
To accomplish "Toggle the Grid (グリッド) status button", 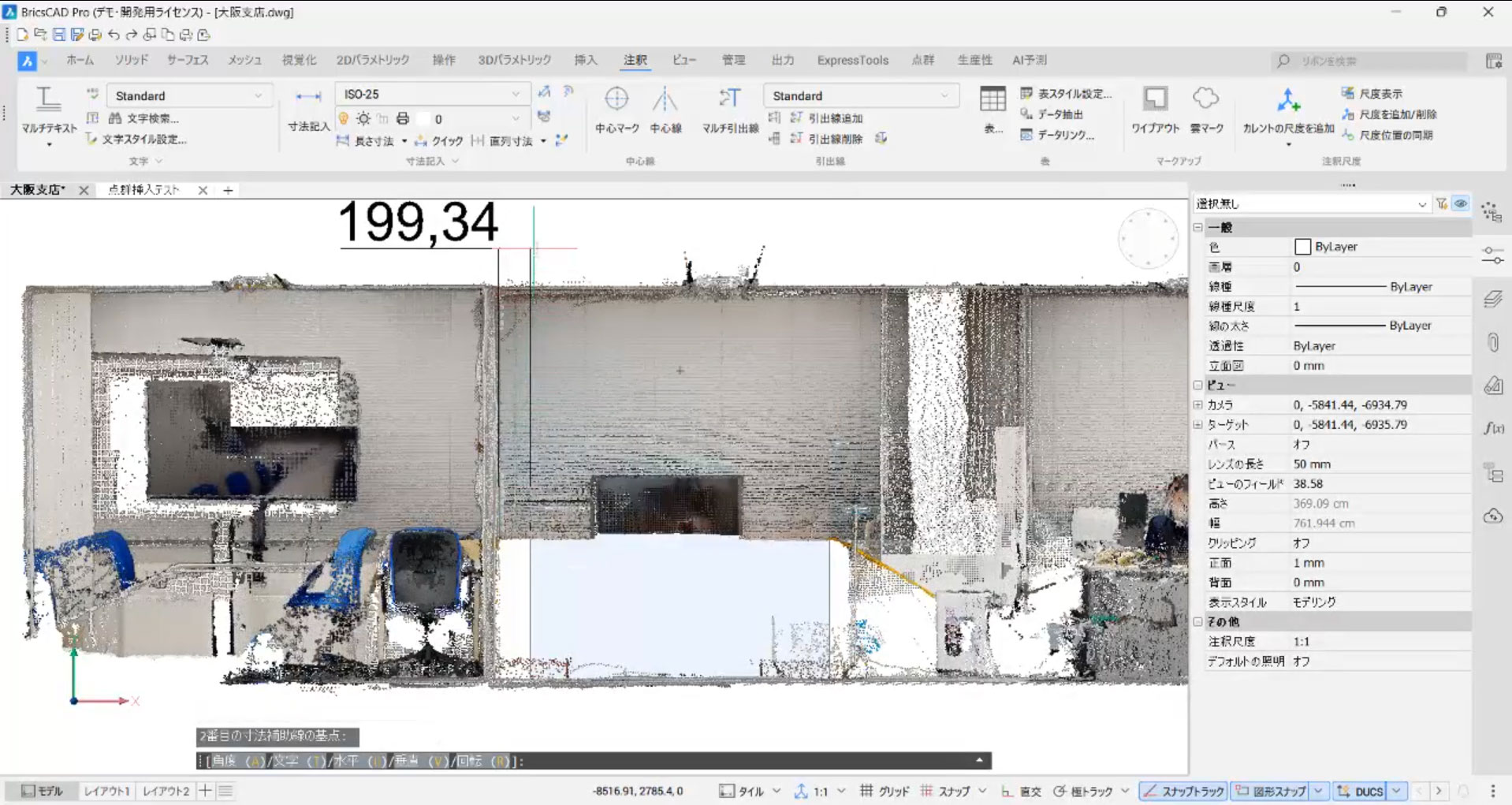I will click(884, 791).
